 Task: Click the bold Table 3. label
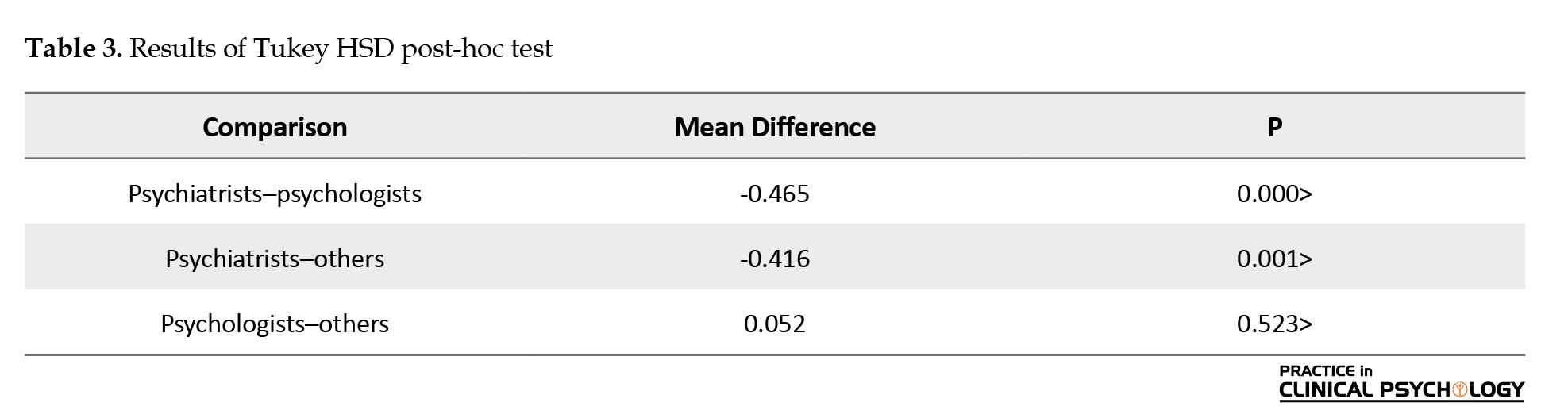[74, 49]
